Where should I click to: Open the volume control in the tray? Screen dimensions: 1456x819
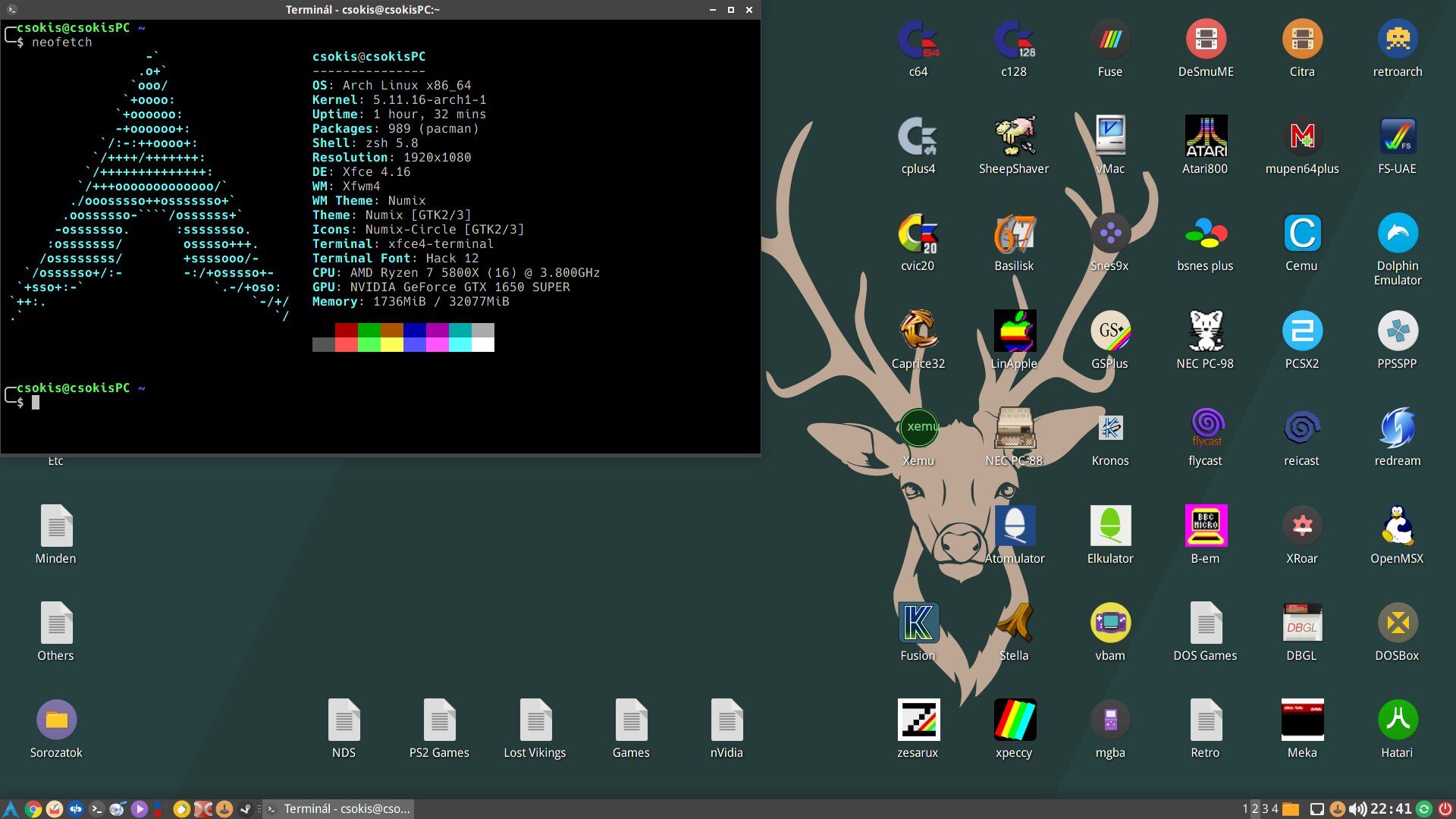1358,809
